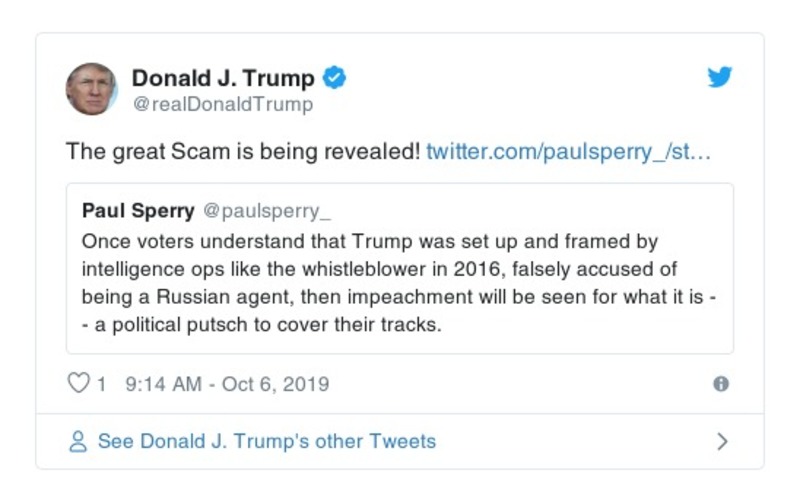Viewport: 800px width, 502px height.
Task: Open Donald J. Trump's profile photo
Action: click(92, 89)
